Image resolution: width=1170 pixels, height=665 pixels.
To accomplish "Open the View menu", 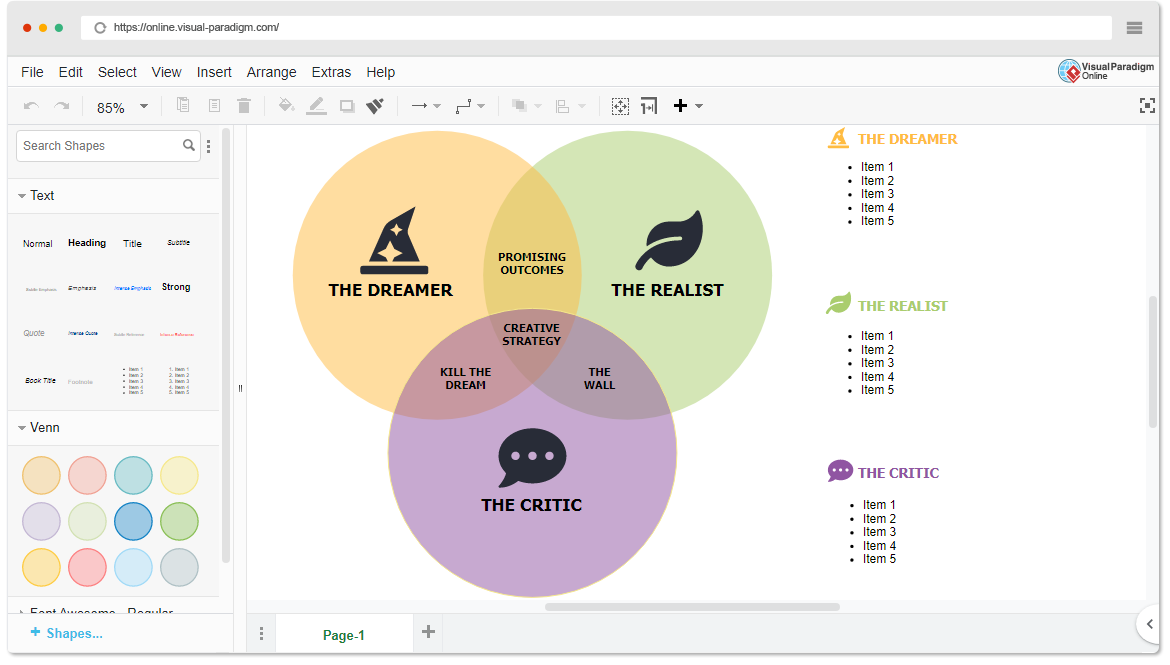I will tap(166, 72).
